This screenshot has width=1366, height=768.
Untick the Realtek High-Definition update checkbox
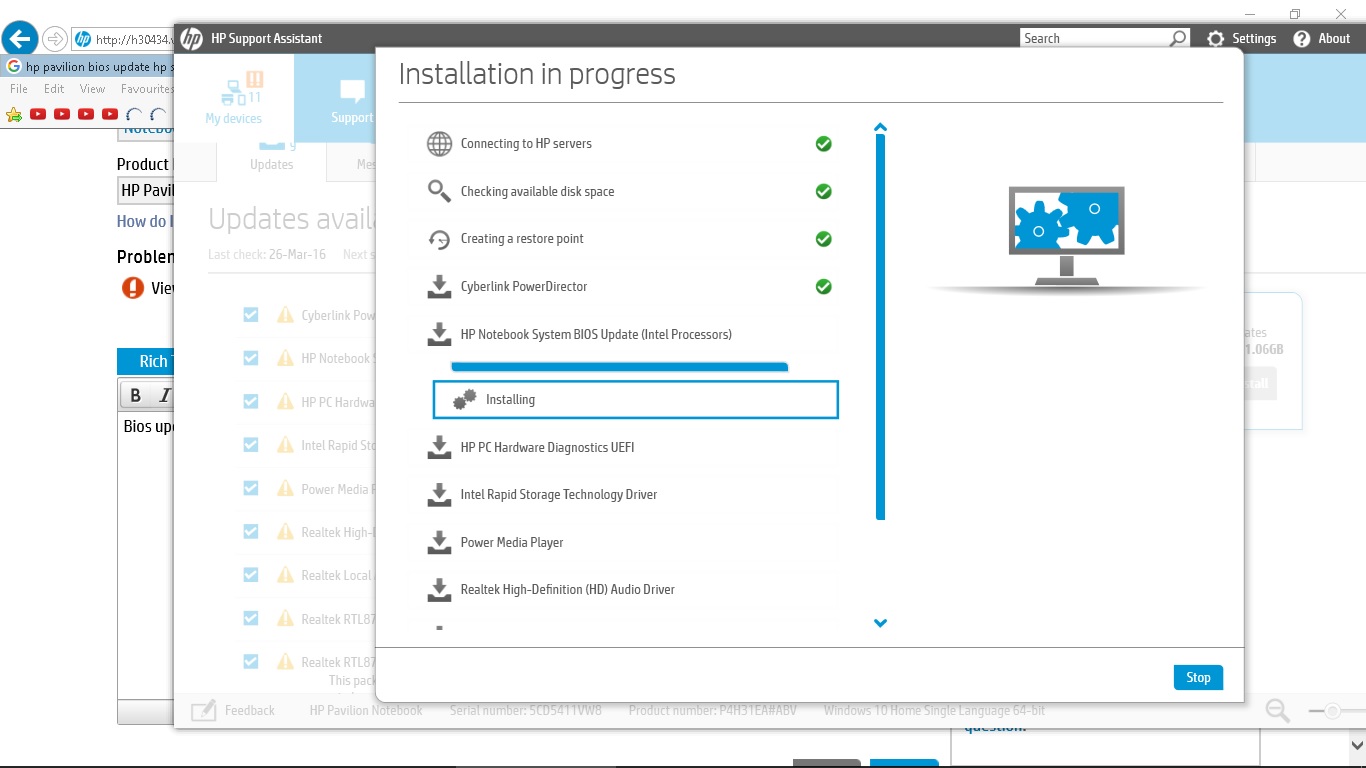click(251, 532)
